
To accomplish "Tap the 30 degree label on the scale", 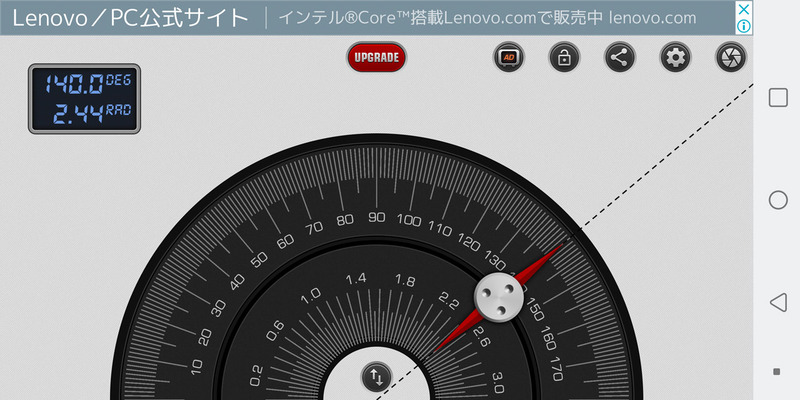I will 218,308.
